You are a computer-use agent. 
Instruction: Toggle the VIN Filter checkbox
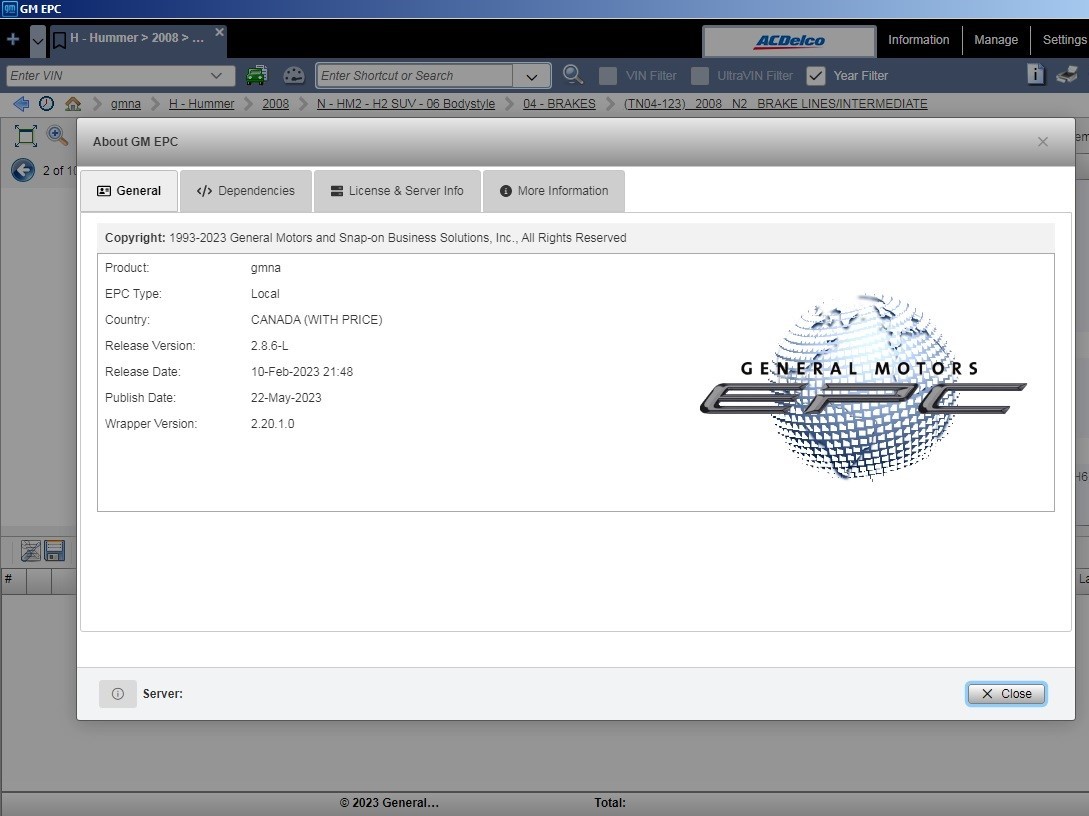click(608, 76)
